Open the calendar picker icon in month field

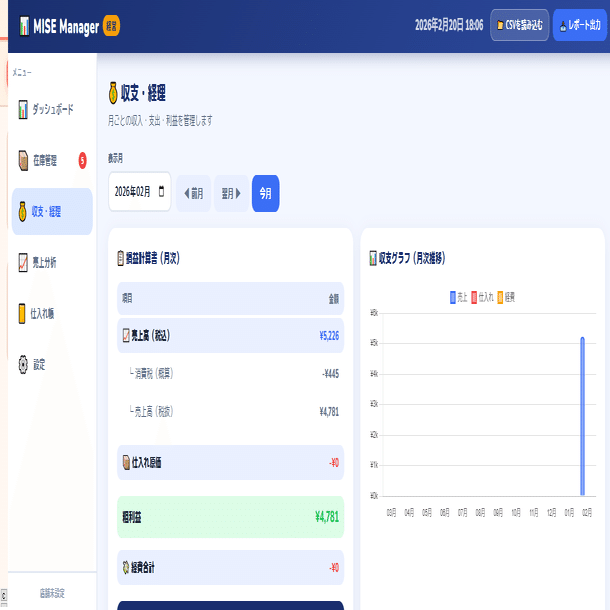point(161,191)
